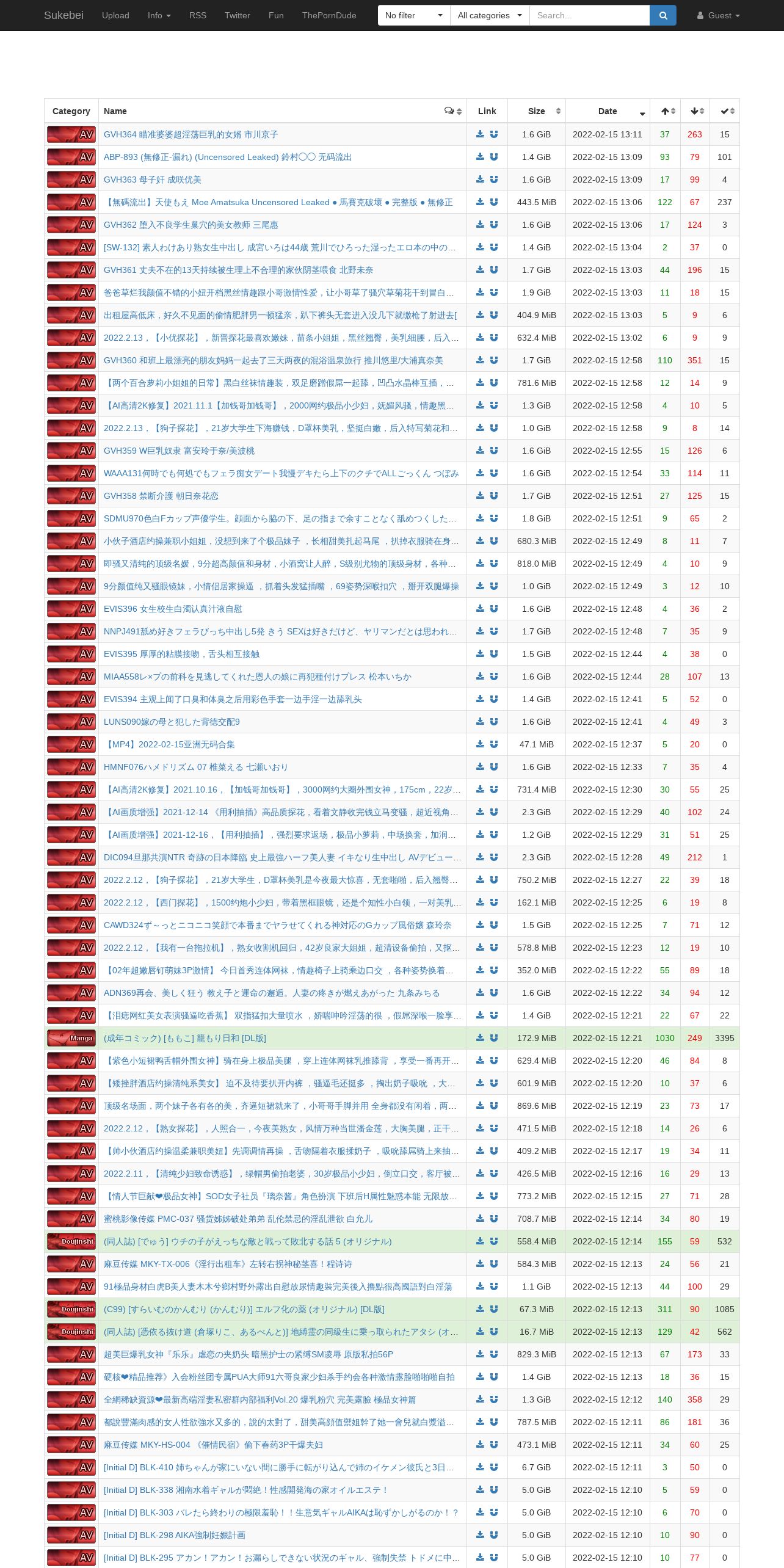
Task: Click the Manga category icon
Action: 71,1038
